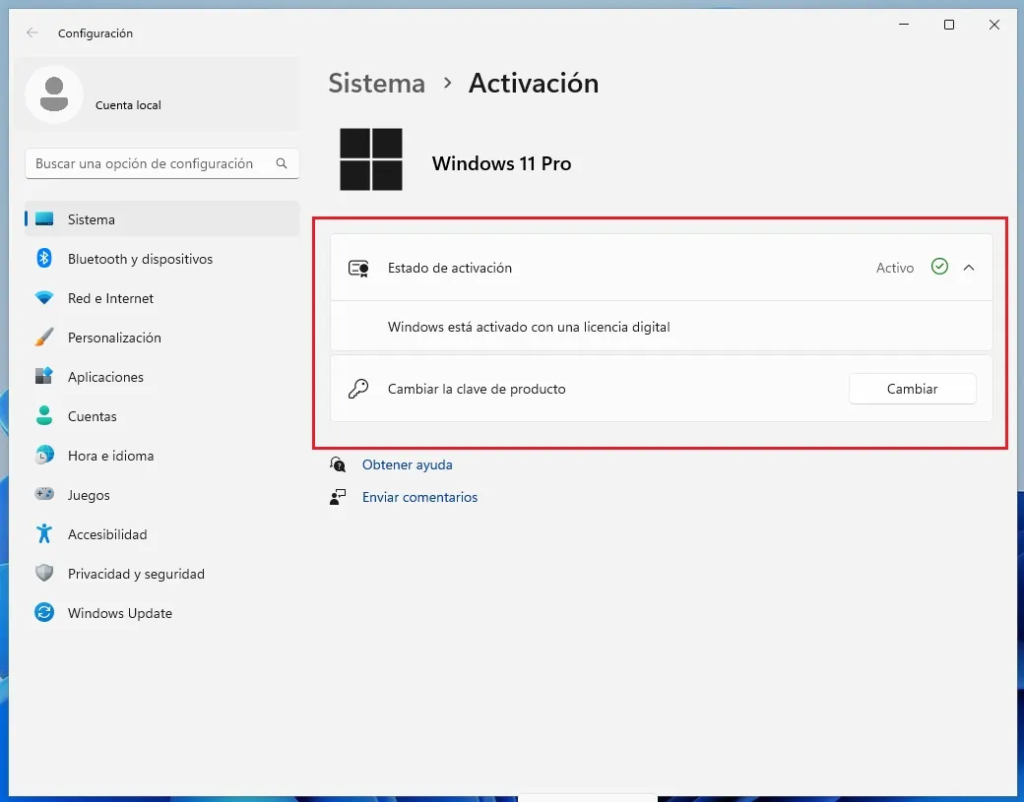
Task: Click 'Cambiar la clave de producto' label
Action: tap(477, 389)
